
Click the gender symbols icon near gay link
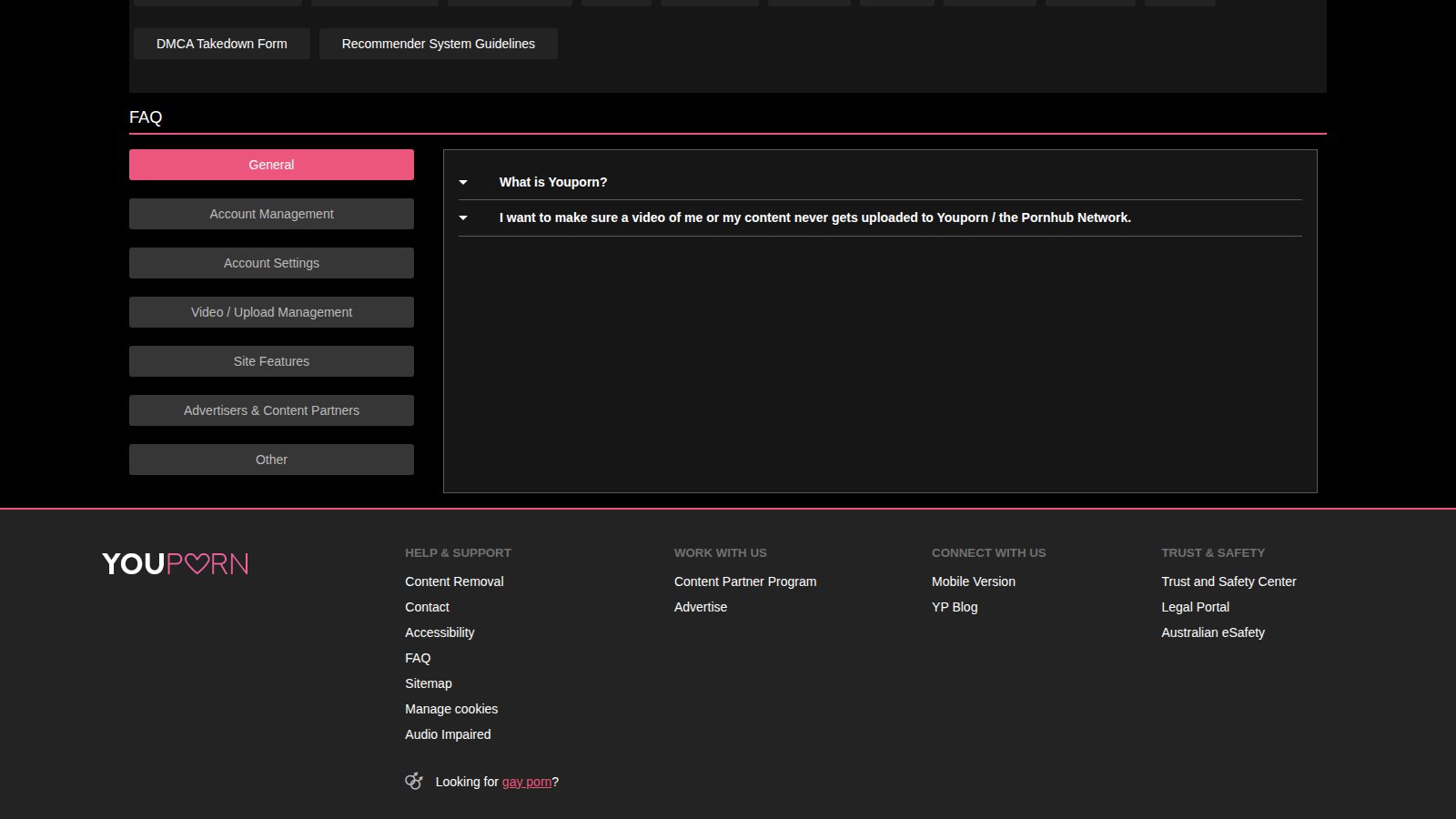click(414, 781)
